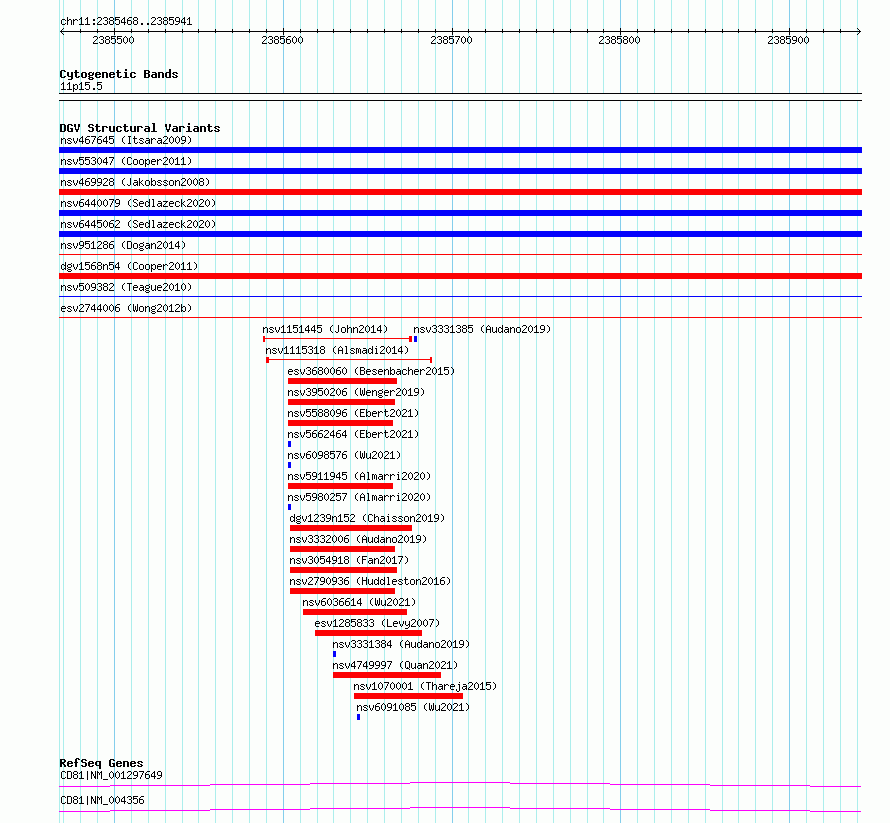This screenshot has height=823, width=890.
Task: Select nsv5980257 (Almarri2020) label
Action: pos(359,497)
